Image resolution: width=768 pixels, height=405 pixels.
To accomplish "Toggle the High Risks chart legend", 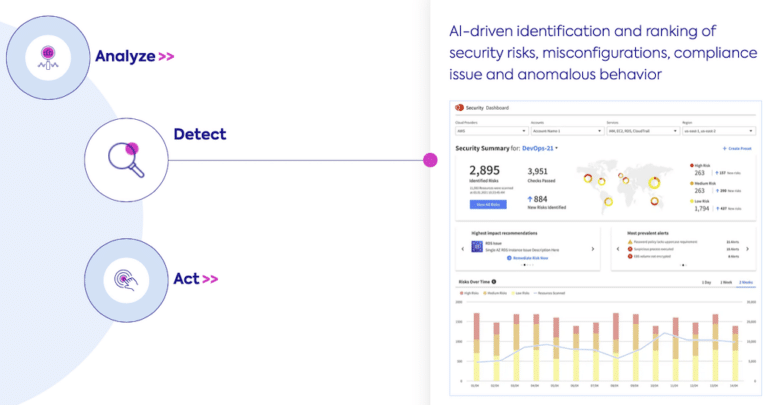I will pos(469,293).
